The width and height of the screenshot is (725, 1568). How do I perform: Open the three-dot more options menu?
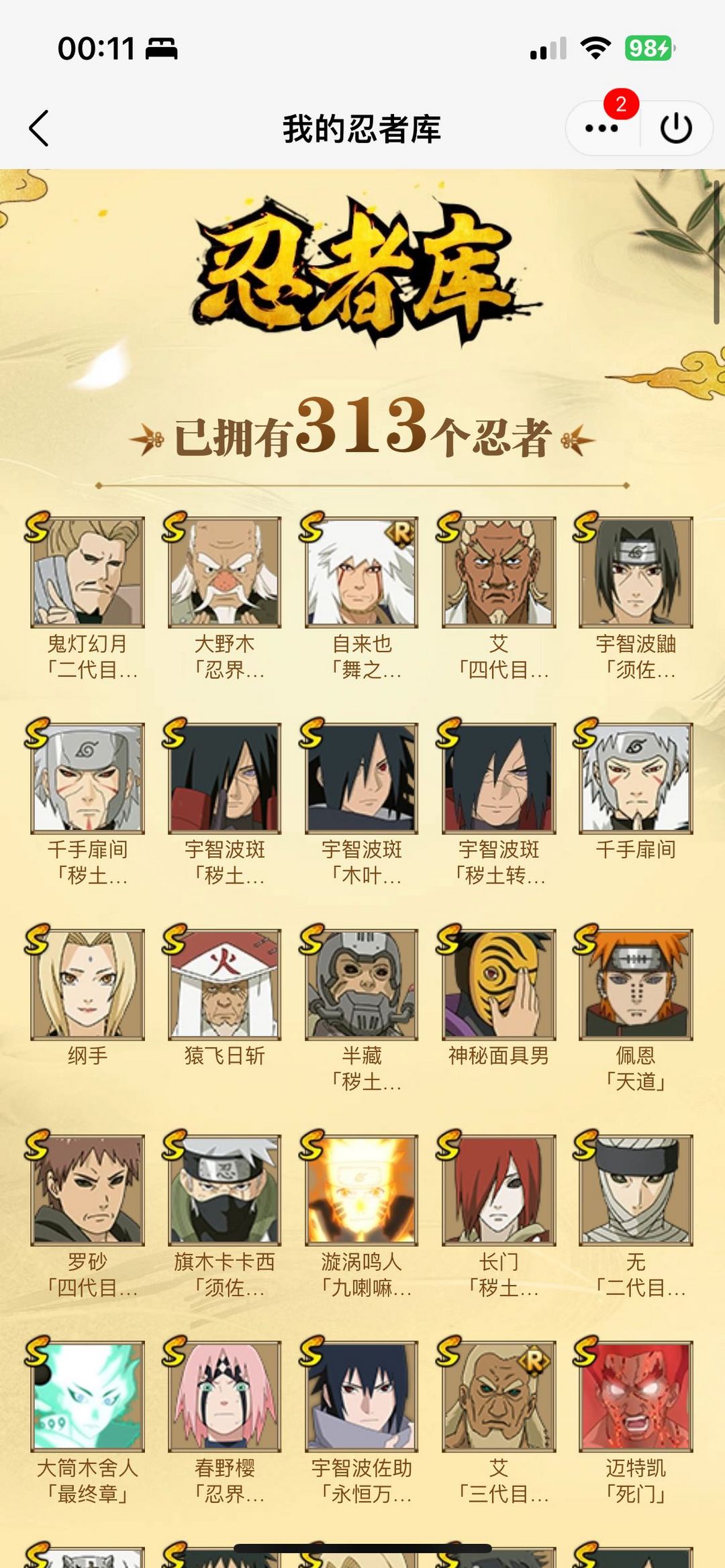601,128
